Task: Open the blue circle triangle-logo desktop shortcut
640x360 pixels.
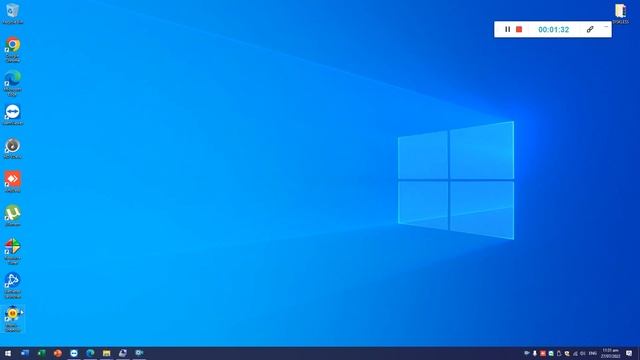Action: tap(13, 285)
